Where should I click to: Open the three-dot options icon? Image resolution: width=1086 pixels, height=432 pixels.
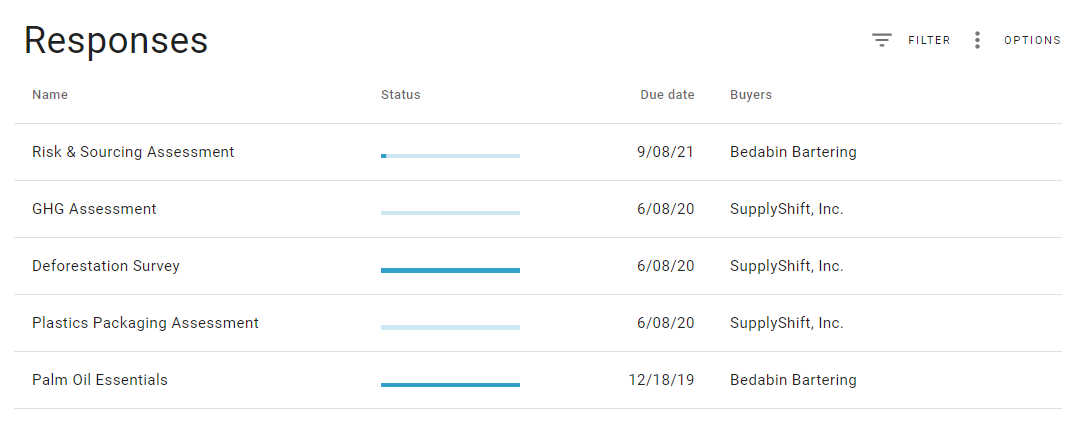[x=977, y=40]
